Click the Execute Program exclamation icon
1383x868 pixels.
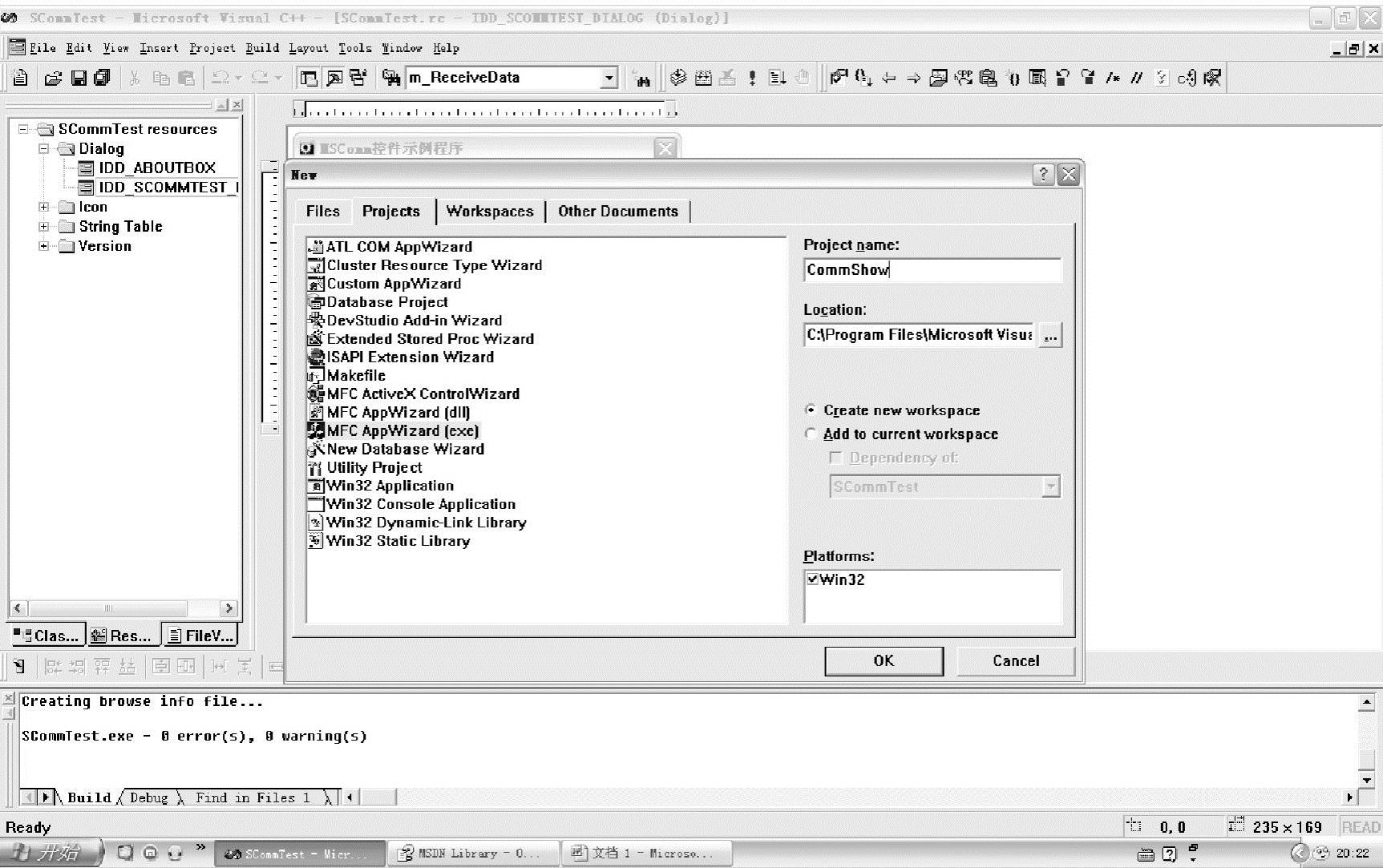(752, 78)
